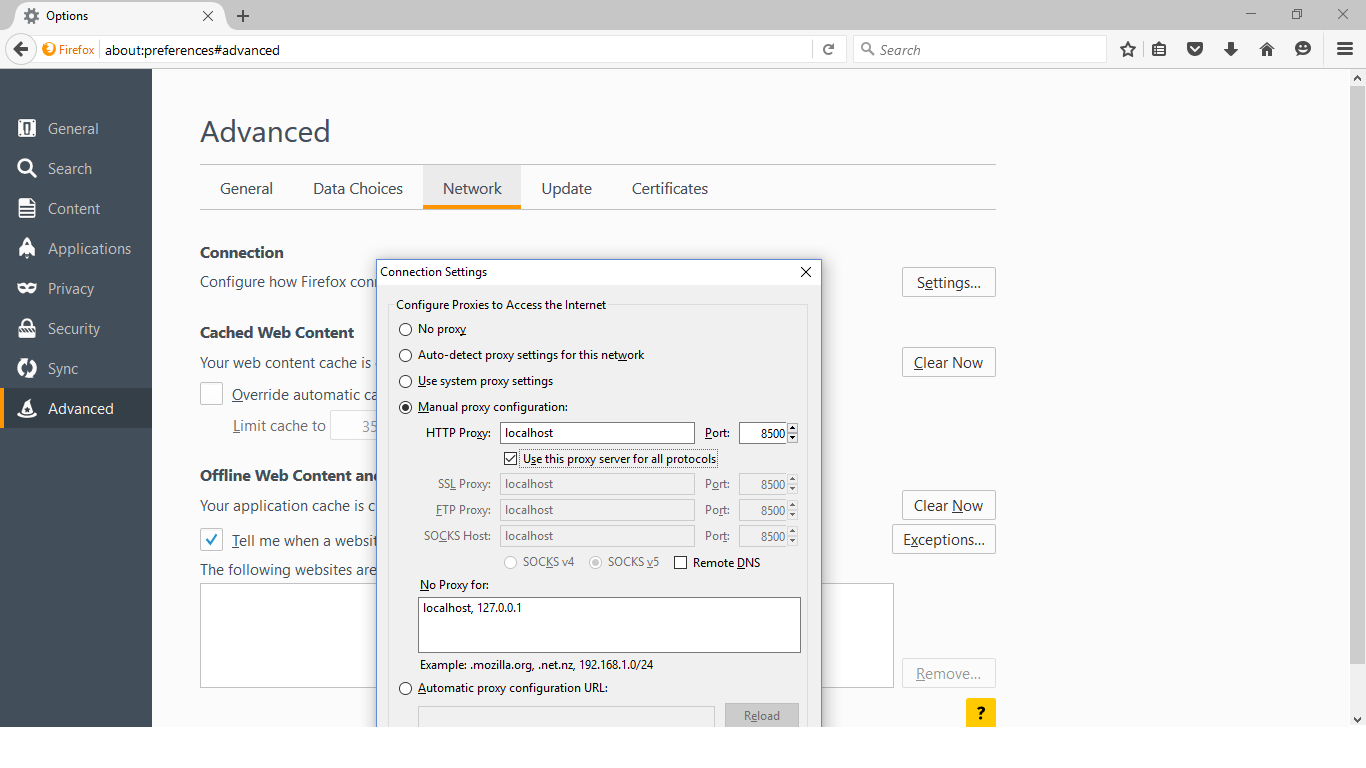Screen dimensions: 1366x768
Task: Toggle Override automatic cache management checkbox
Action: click(x=211, y=394)
